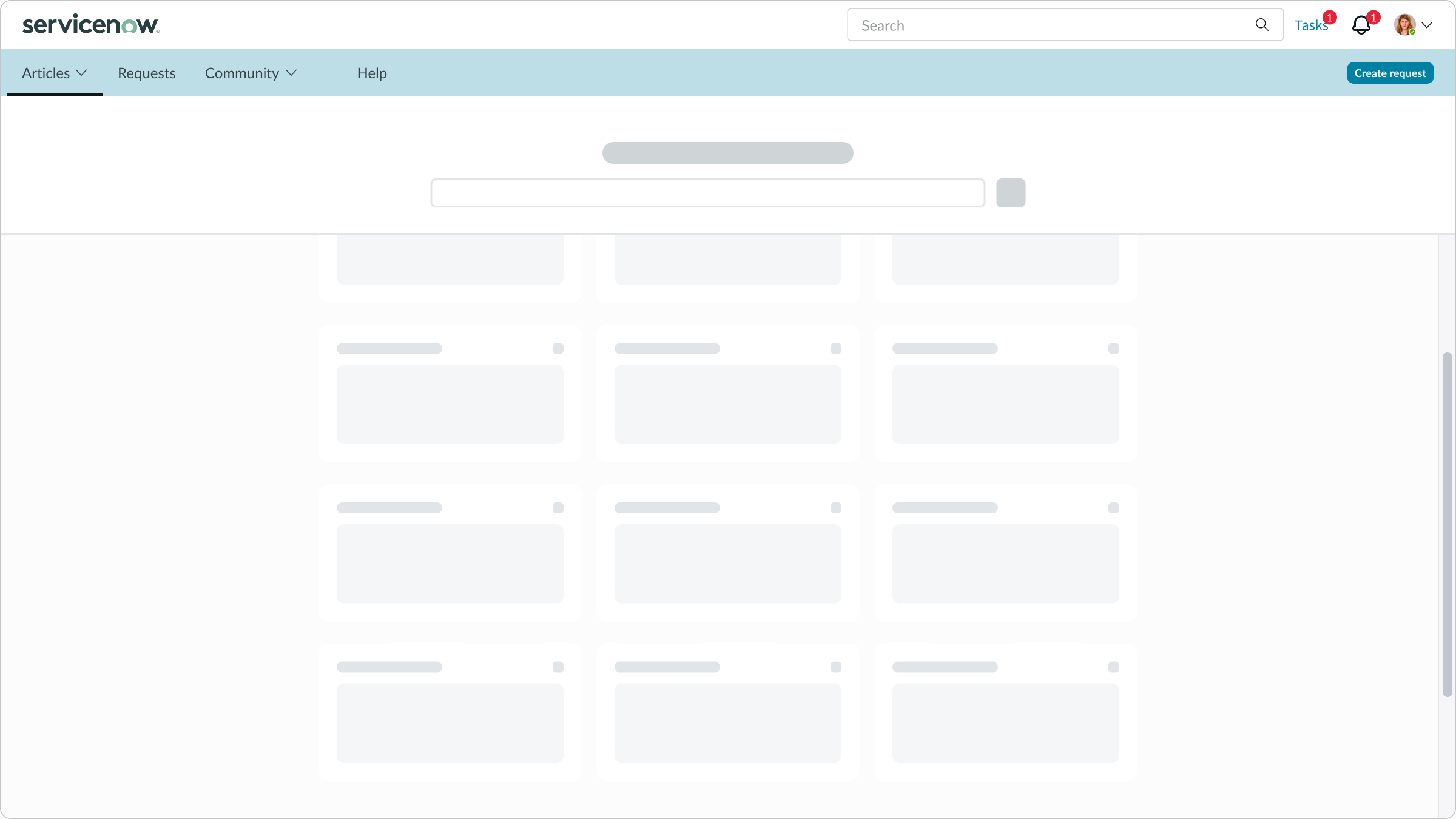Click the main page search input
This screenshot has width=1456, height=819.
pos(707,192)
